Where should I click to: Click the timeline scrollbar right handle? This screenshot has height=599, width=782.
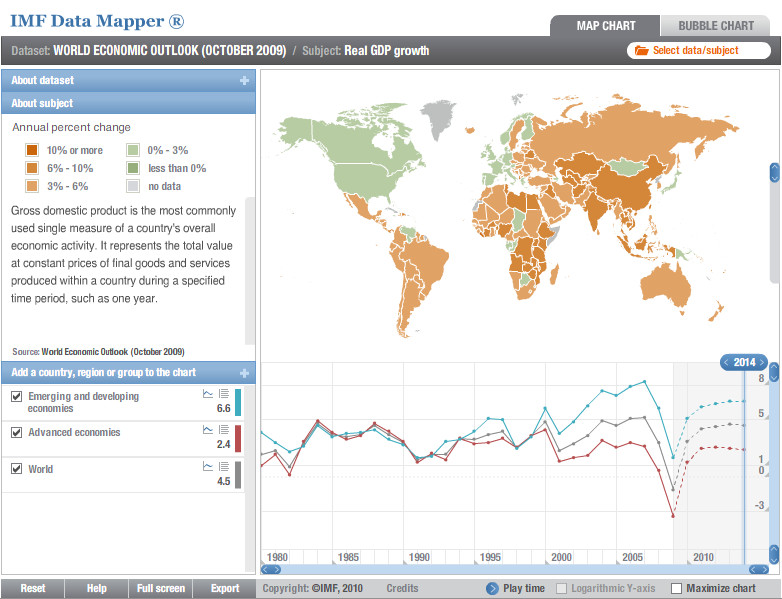pyautogui.click(x=759, y=569)
